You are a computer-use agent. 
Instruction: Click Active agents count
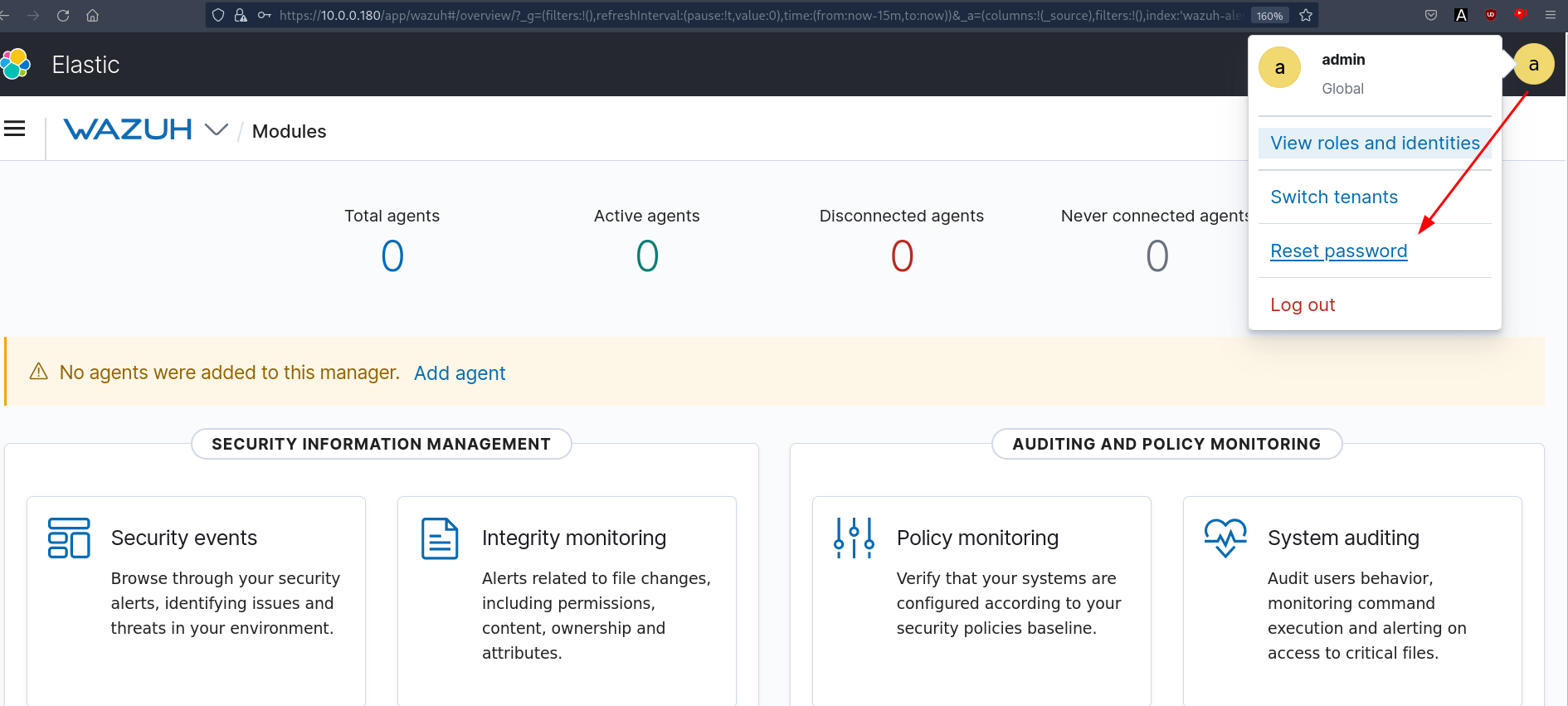click(647, 256)
